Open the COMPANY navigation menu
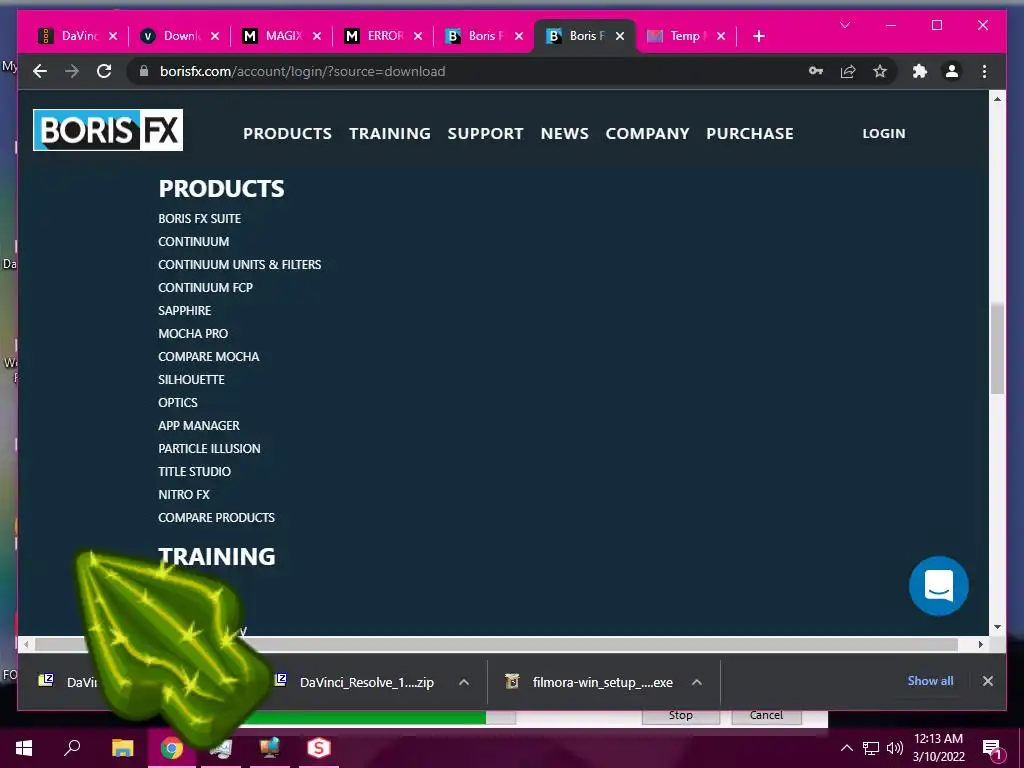 (647, 133)
